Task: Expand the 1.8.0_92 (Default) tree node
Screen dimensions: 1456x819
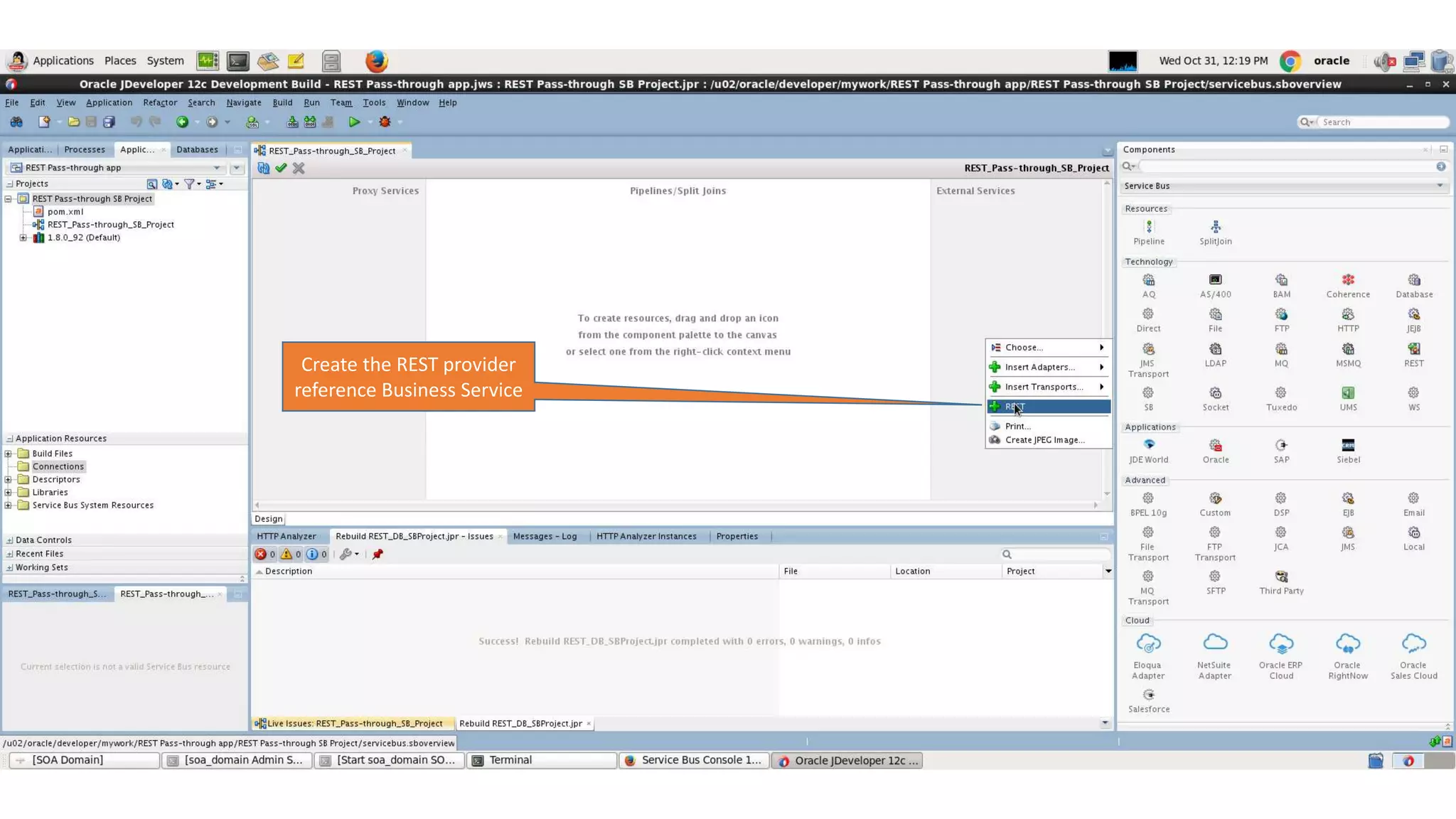Action: [23, 238]
